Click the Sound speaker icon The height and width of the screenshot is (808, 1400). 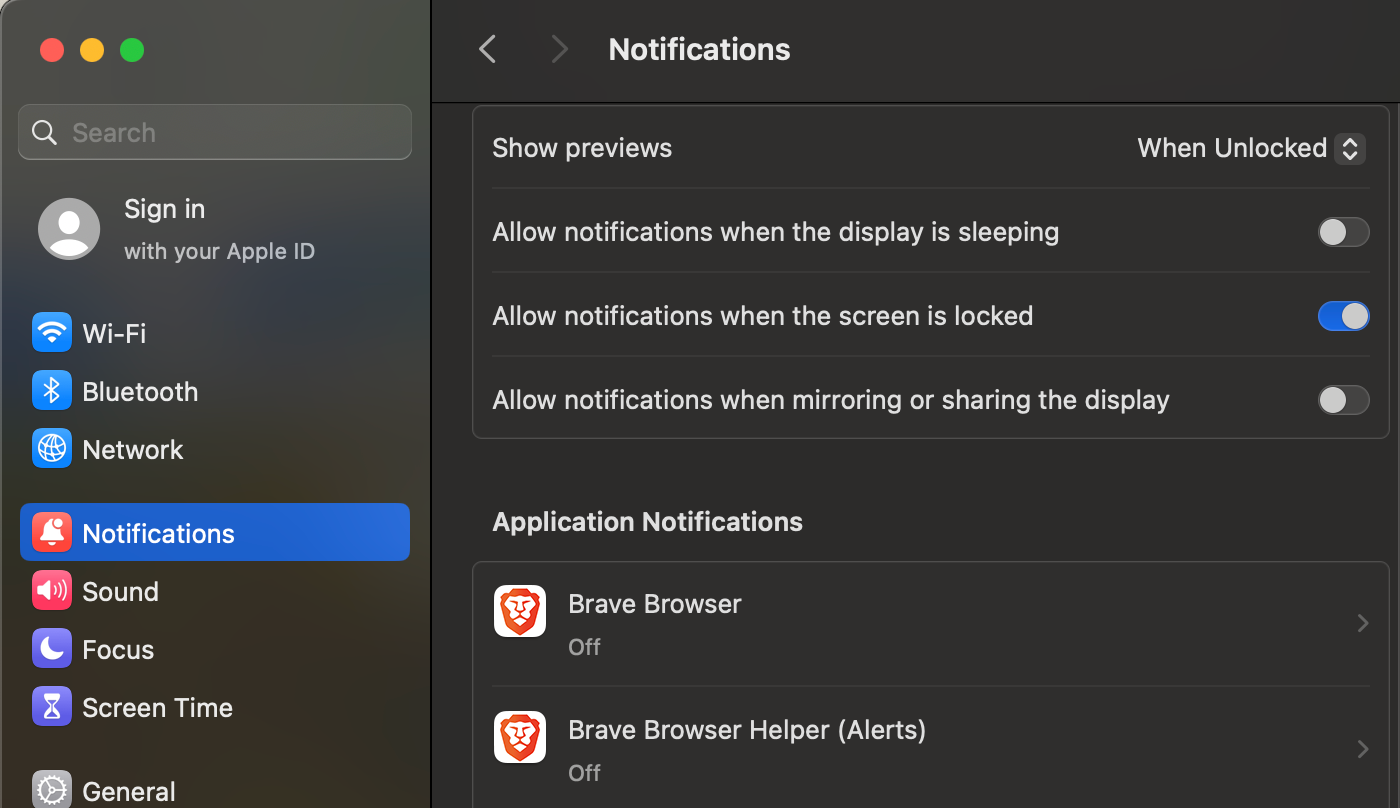pos(52,591)
